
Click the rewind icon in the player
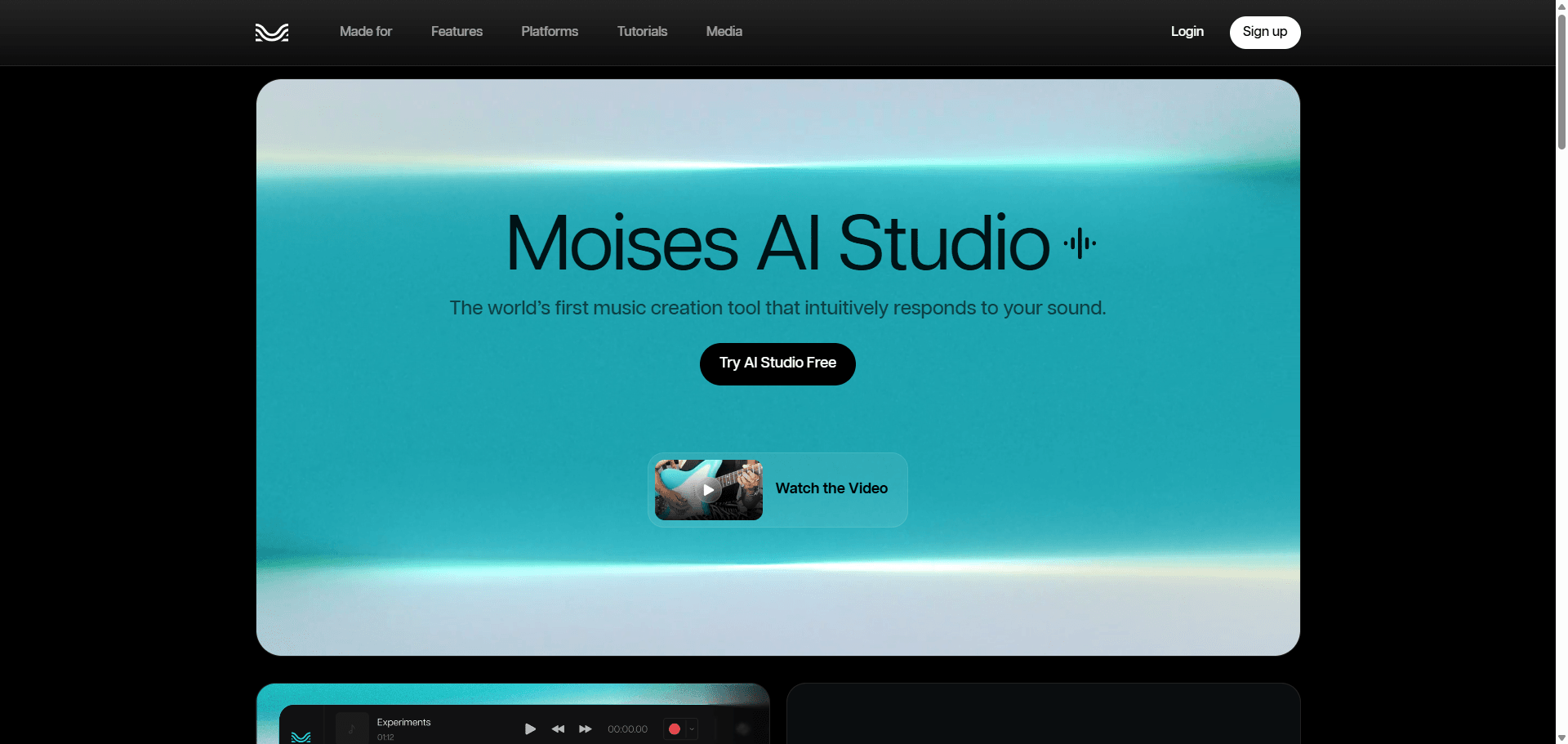point(558,729)
